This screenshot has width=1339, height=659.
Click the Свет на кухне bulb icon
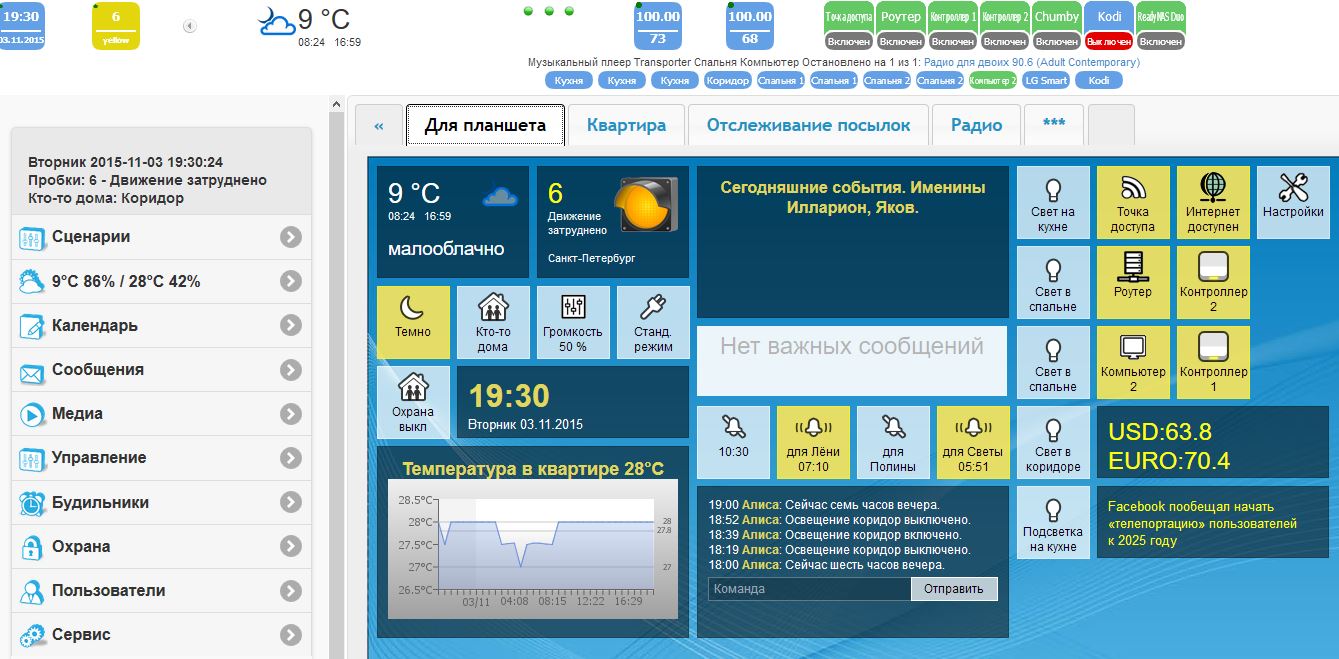1052,200
